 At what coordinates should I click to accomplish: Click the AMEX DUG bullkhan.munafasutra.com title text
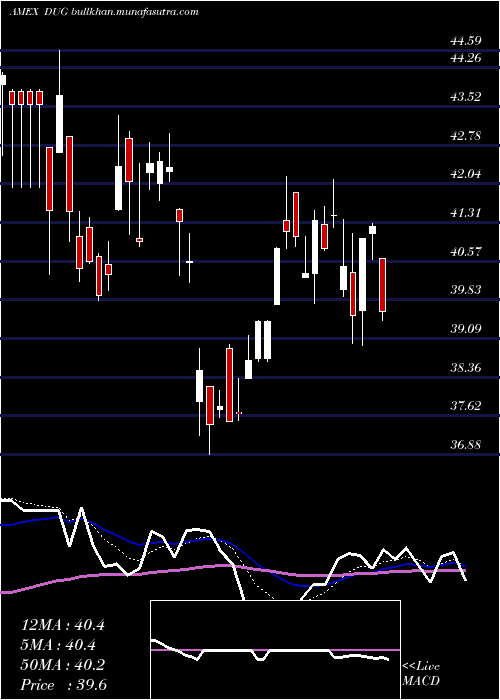click(x=104, y=12)
